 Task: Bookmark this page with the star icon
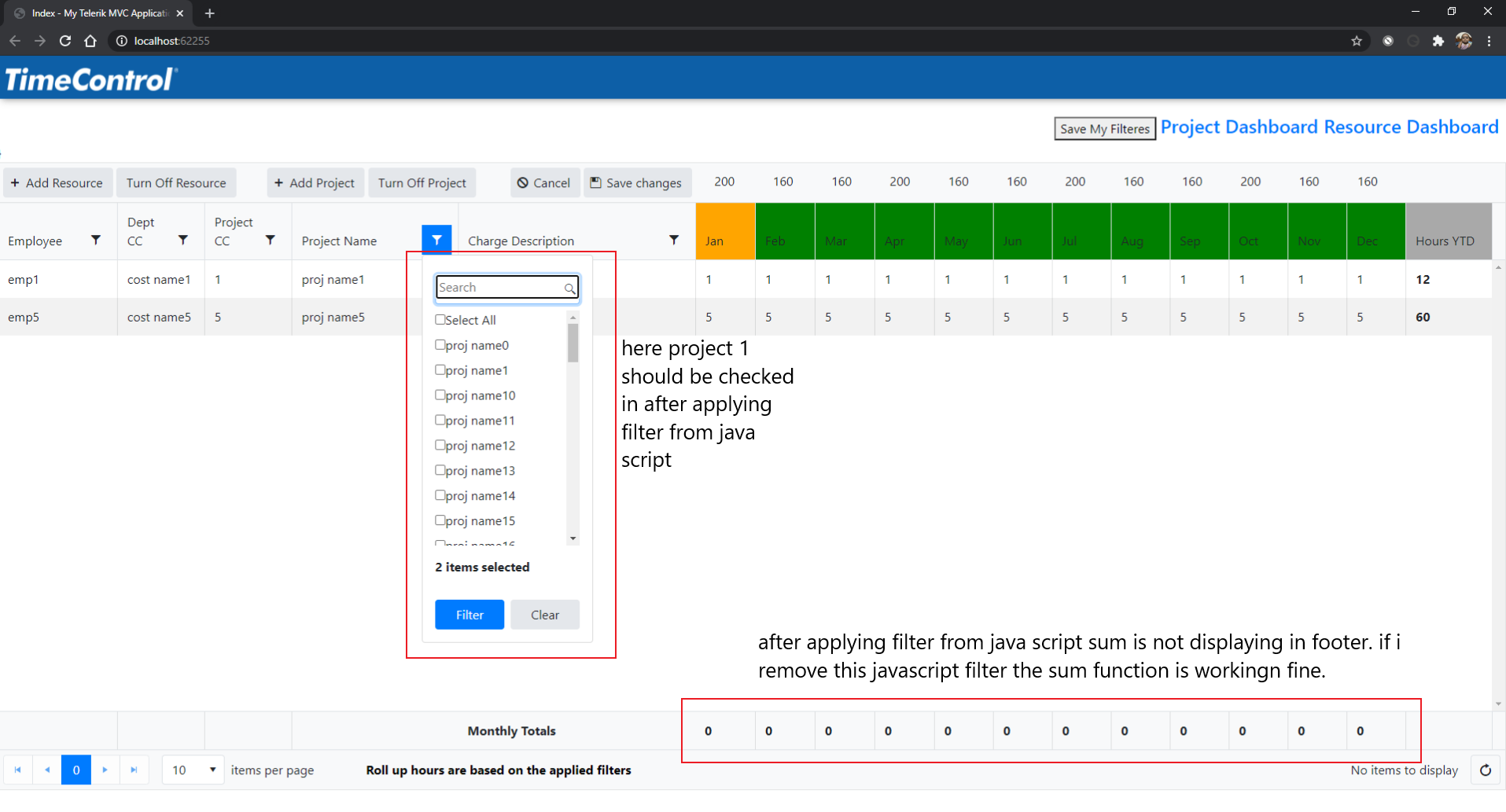coord(1357,41)
